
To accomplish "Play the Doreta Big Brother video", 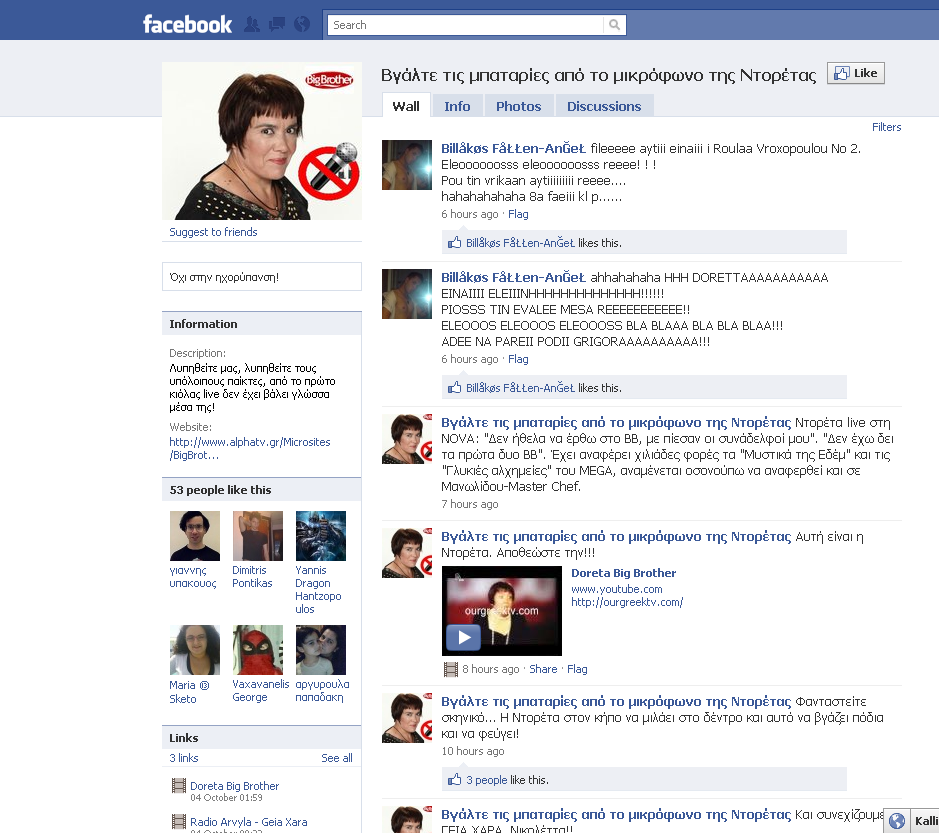I will click(462, 637).
